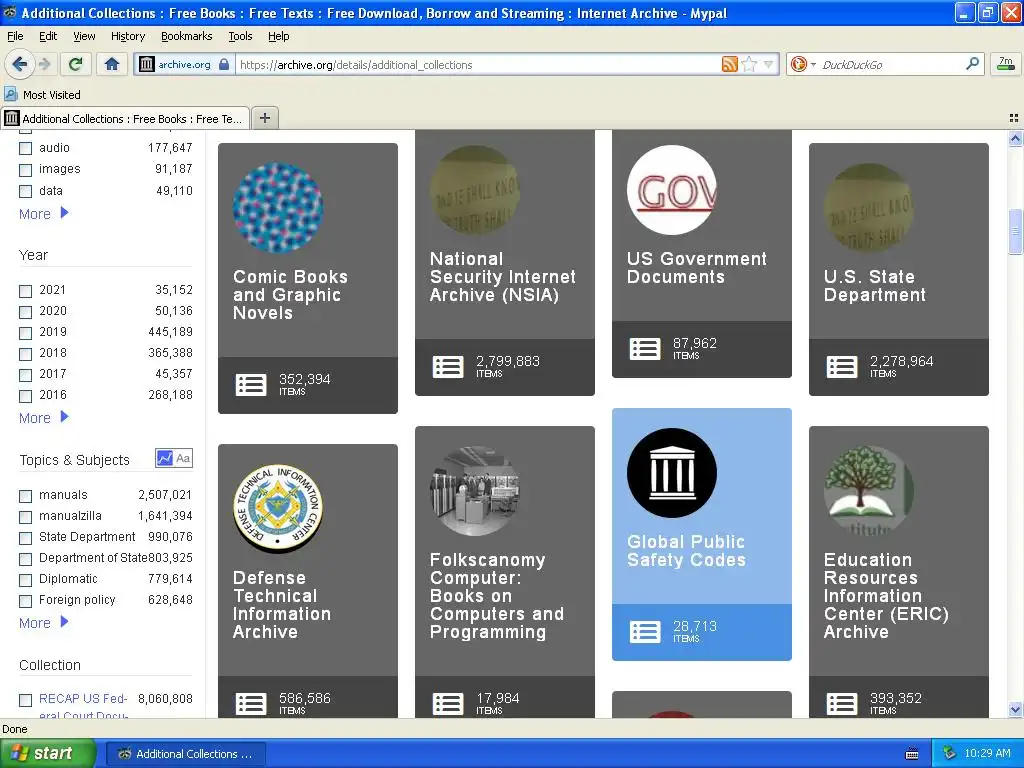
Task: Click the Defense Technical Information Center seal
Action: click(278, 509)
